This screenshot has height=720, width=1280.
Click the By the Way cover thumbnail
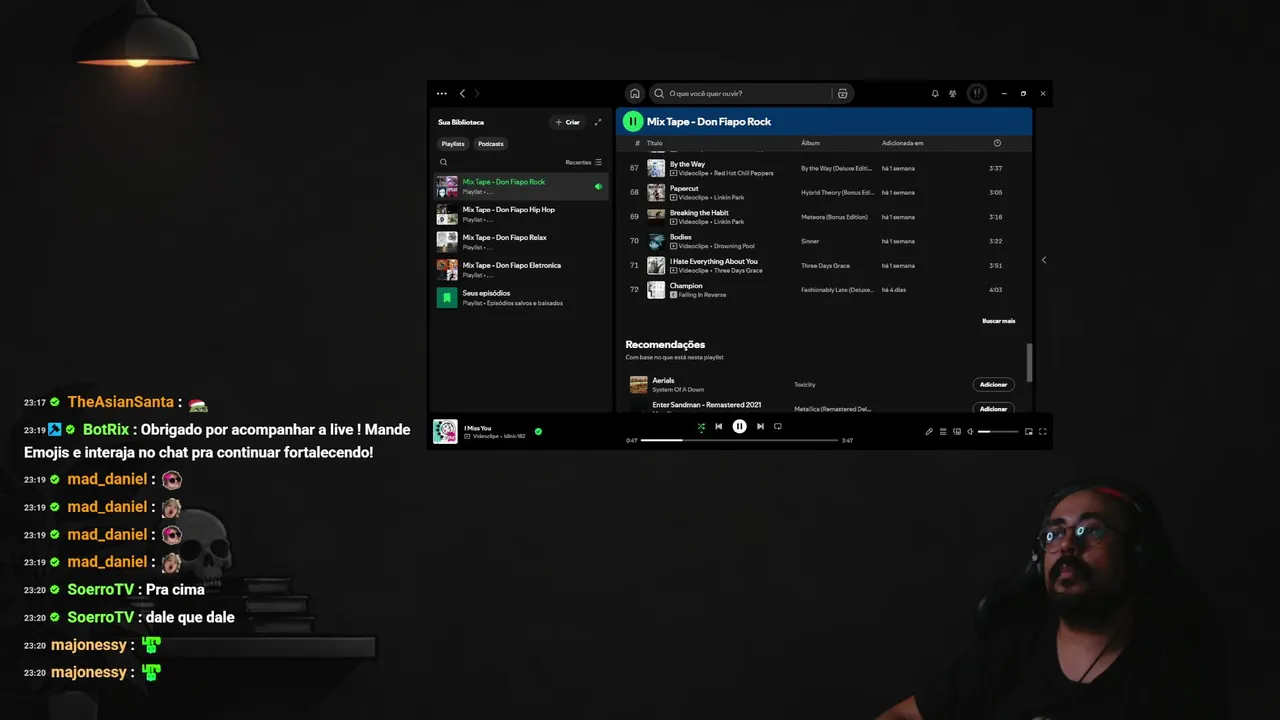pyautogui.click(x=656, y=168)
